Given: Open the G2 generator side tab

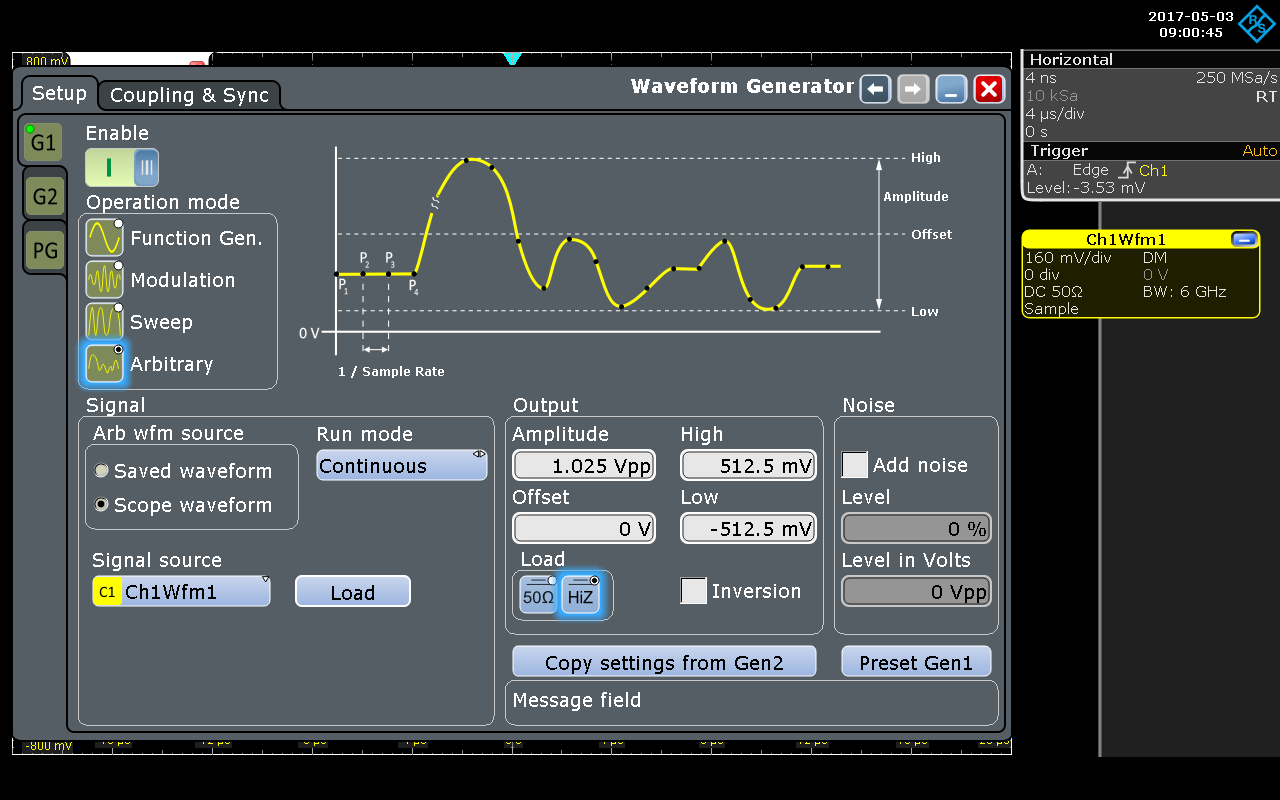Looking at the screenshot, I should 45,197.
